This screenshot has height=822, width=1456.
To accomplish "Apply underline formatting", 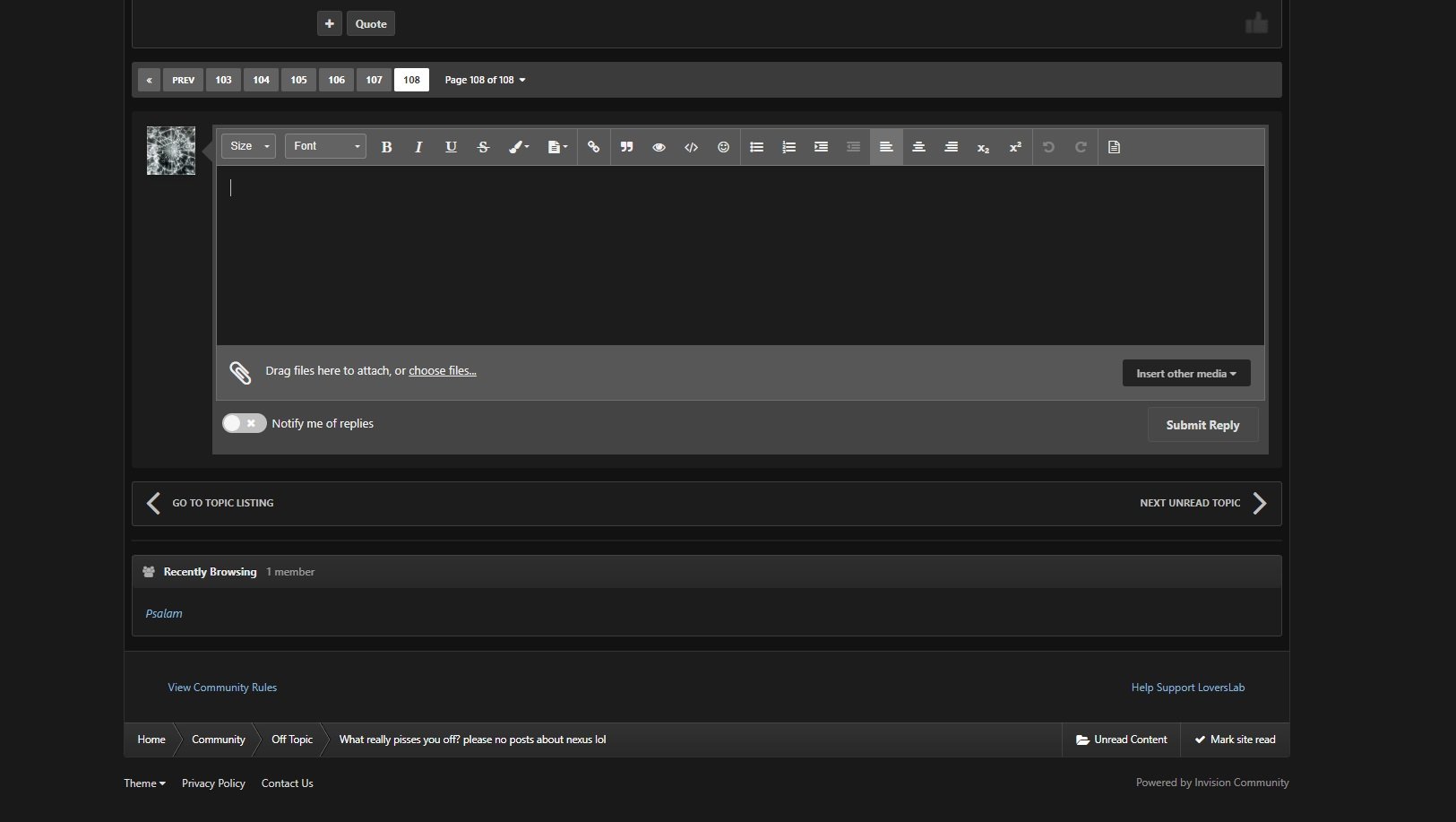I will coord(451,147).
